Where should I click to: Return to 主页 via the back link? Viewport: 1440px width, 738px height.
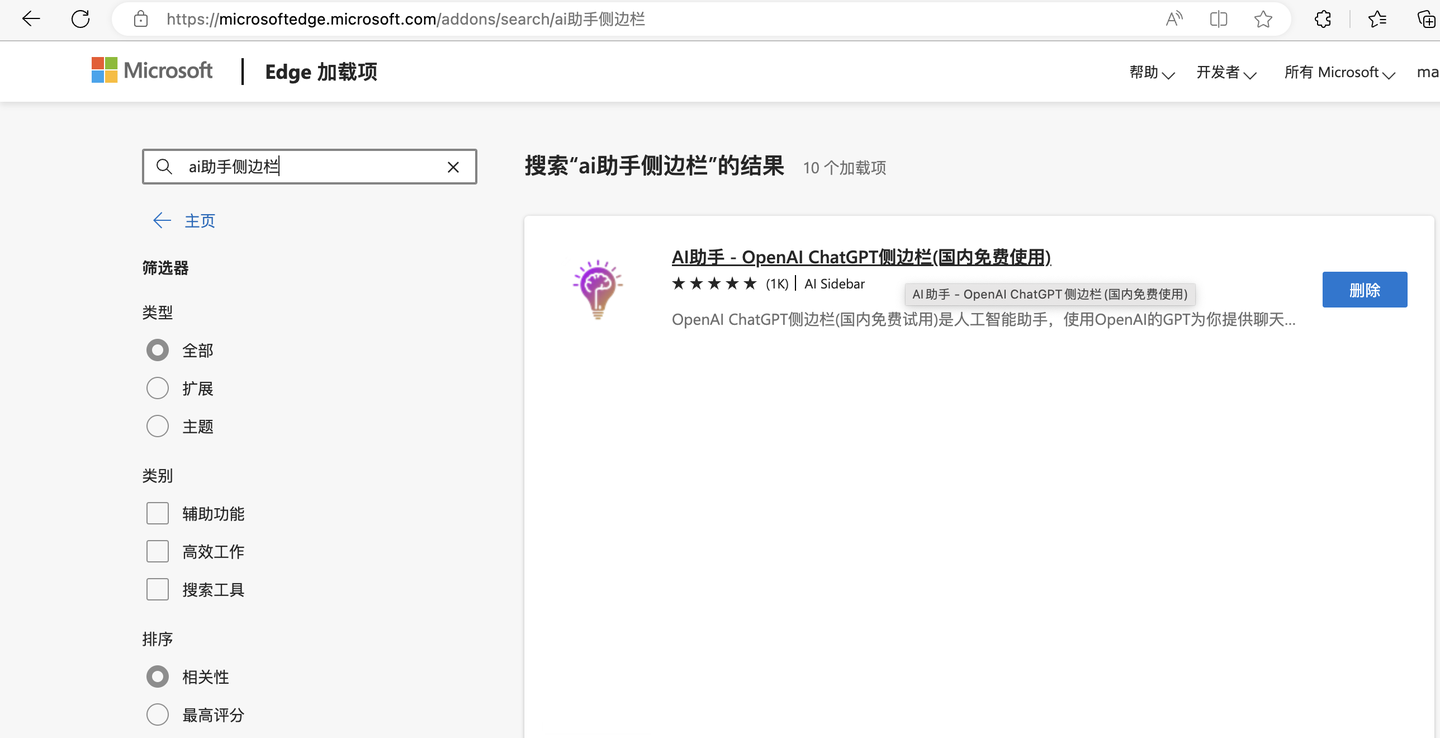click(184, 221)
